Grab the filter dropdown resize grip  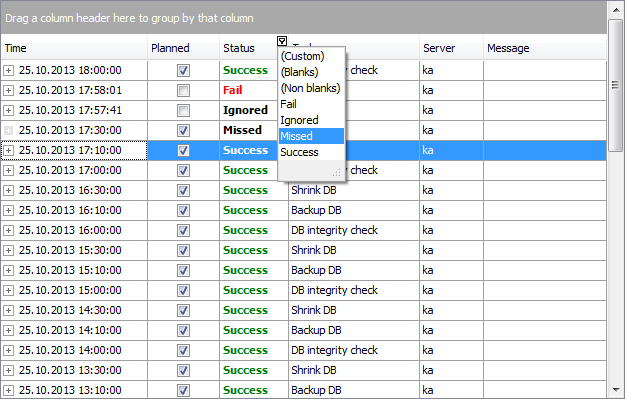click(x=337, y=172)
